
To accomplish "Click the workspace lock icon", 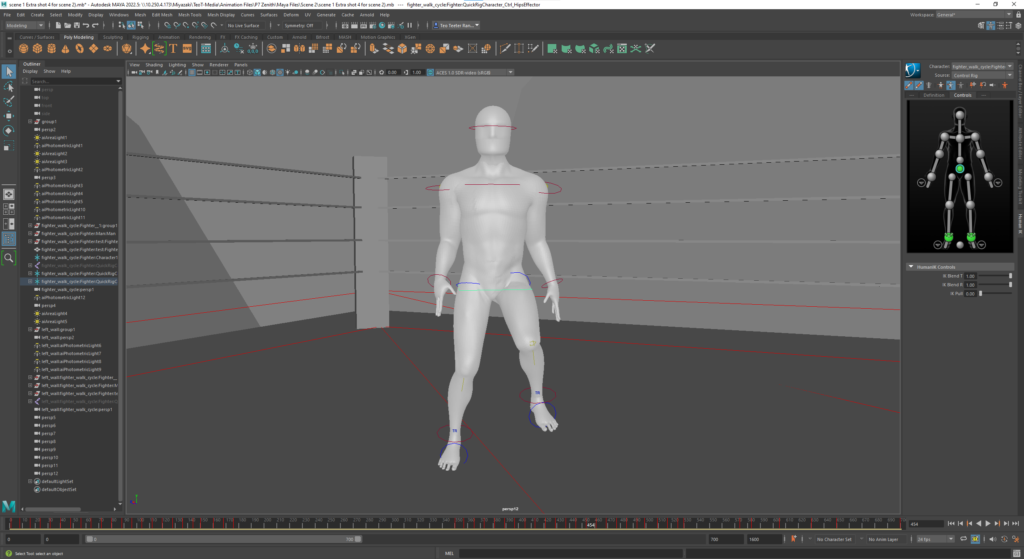I will click(1016, 15).
